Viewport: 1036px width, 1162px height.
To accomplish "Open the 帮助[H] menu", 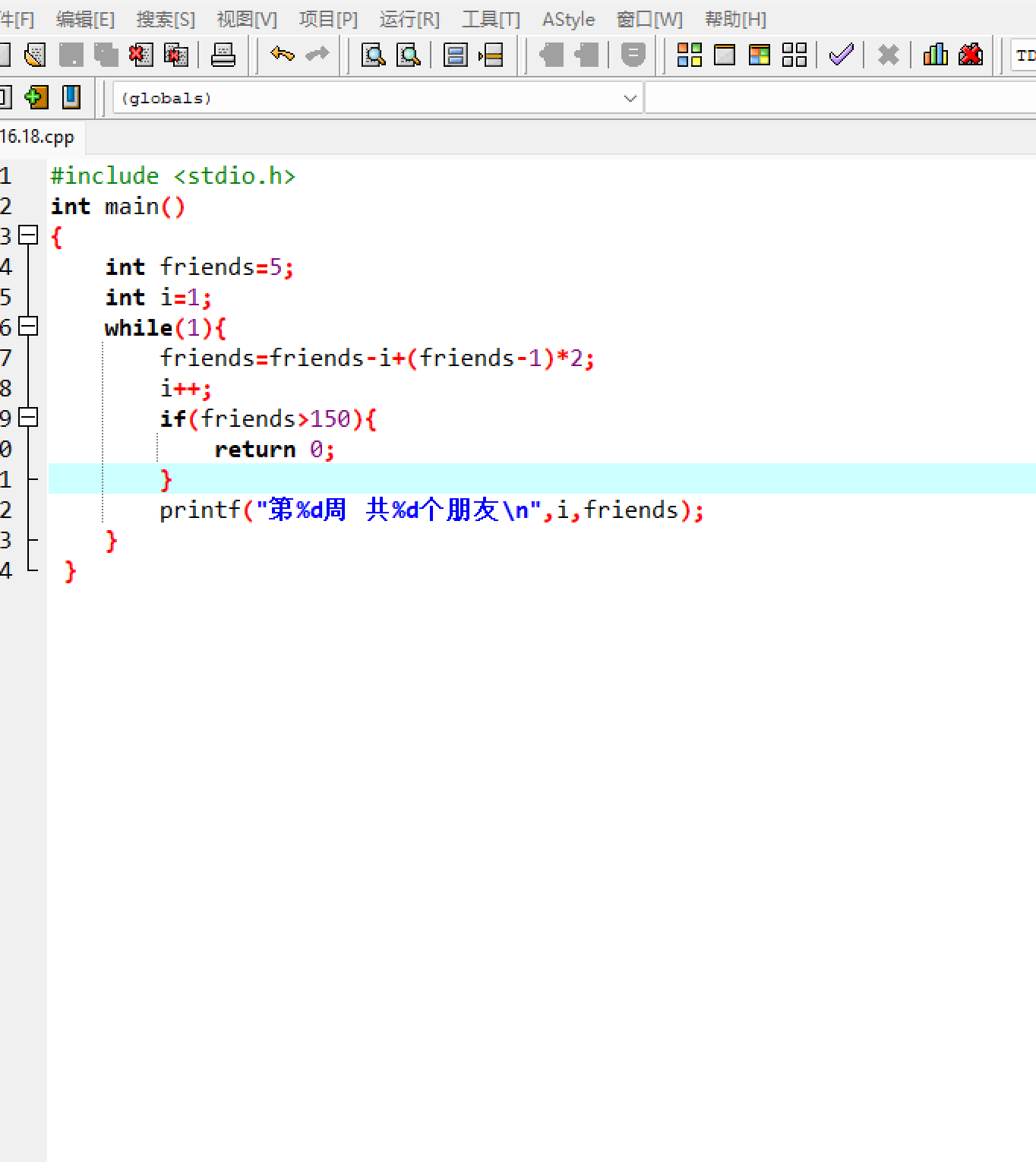I will tap(735, 20).
